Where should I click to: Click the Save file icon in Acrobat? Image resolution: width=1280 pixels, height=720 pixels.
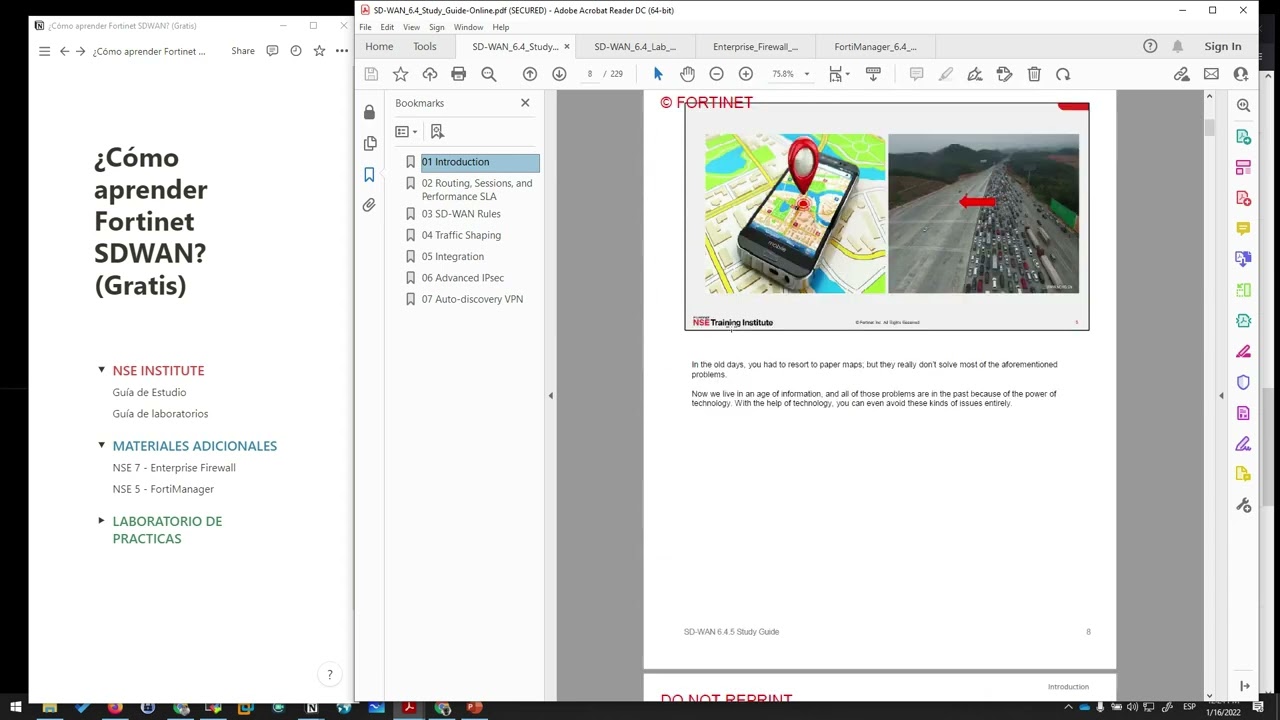pos(371,74)
